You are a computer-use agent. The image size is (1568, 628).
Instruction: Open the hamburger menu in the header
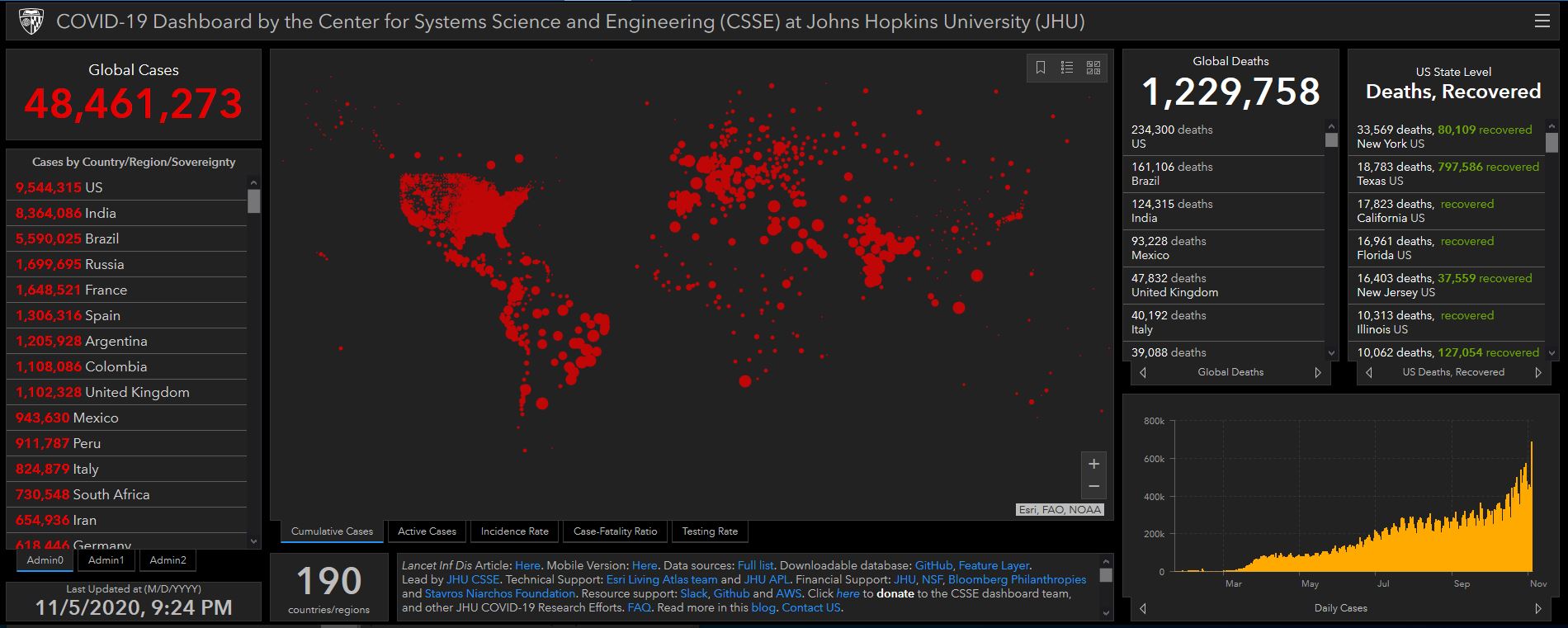tap(1542, 21)
